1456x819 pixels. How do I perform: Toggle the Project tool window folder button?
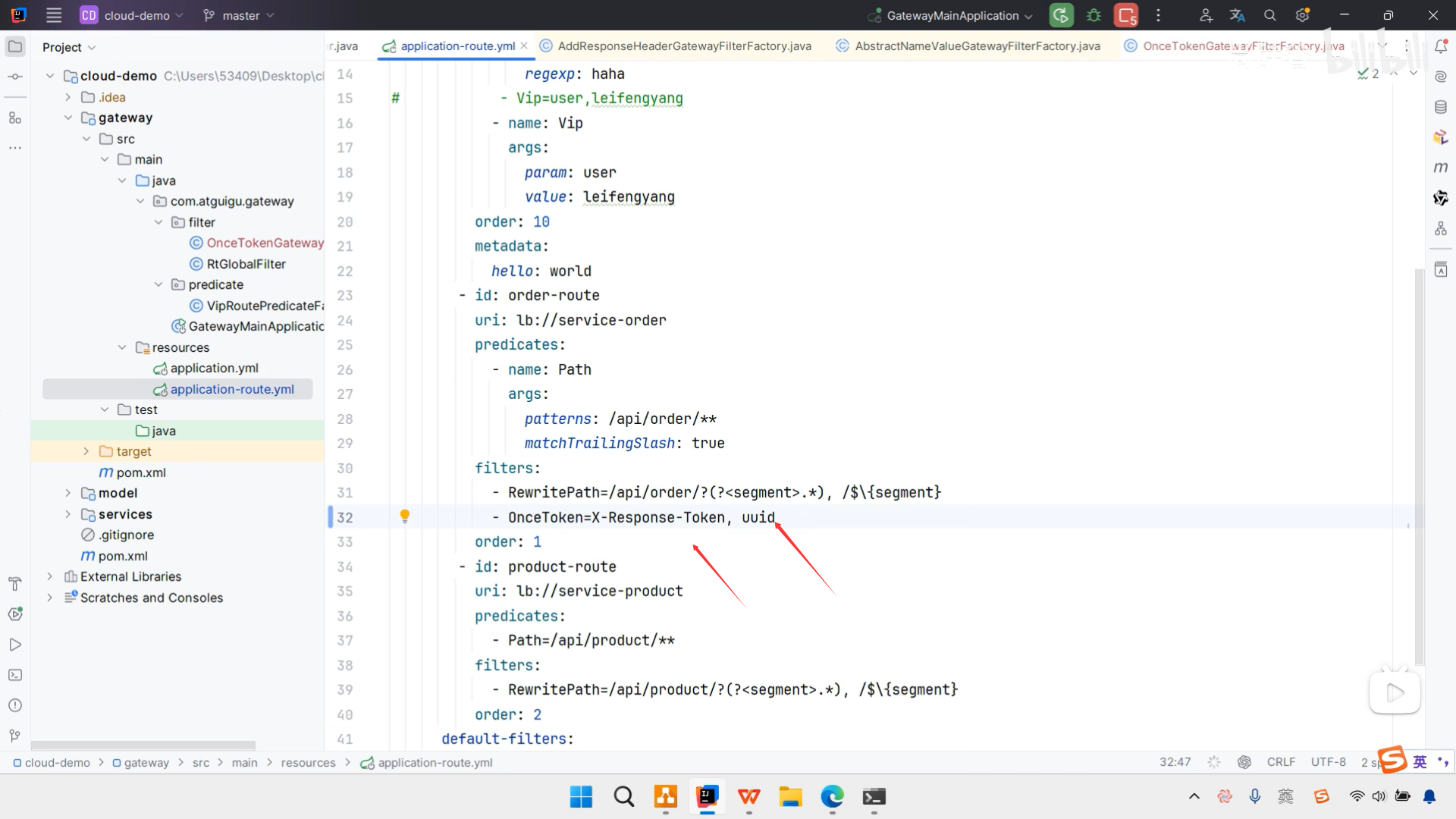click(15, 47)
